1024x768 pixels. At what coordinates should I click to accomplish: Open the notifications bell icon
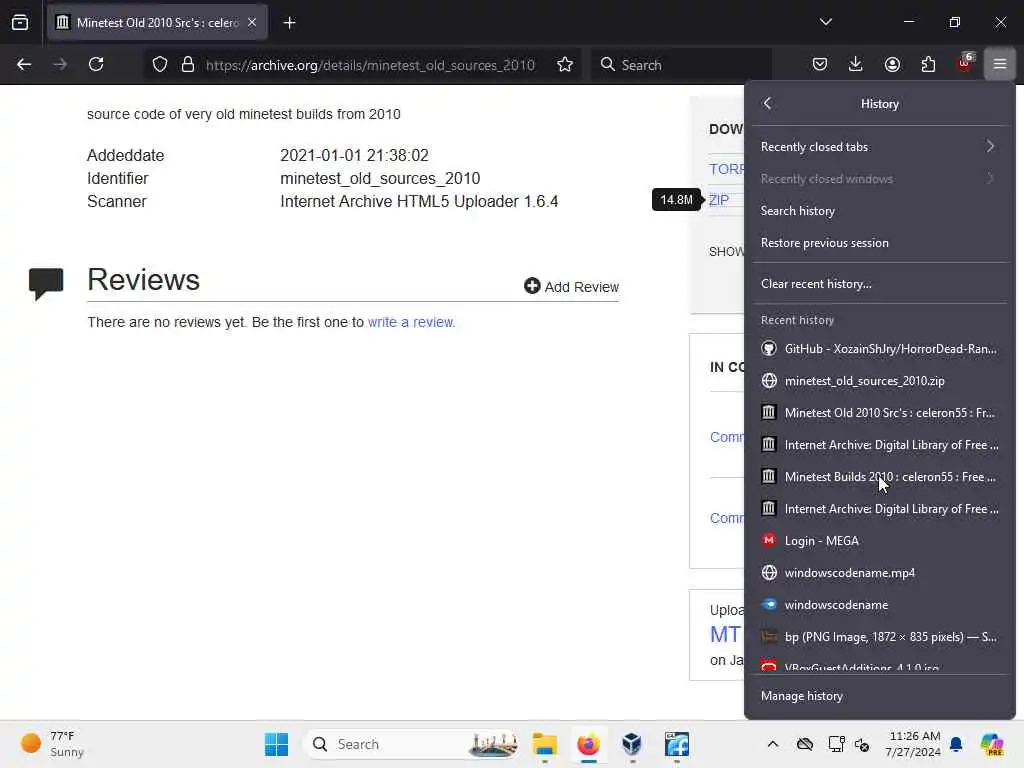click(956, 744)
